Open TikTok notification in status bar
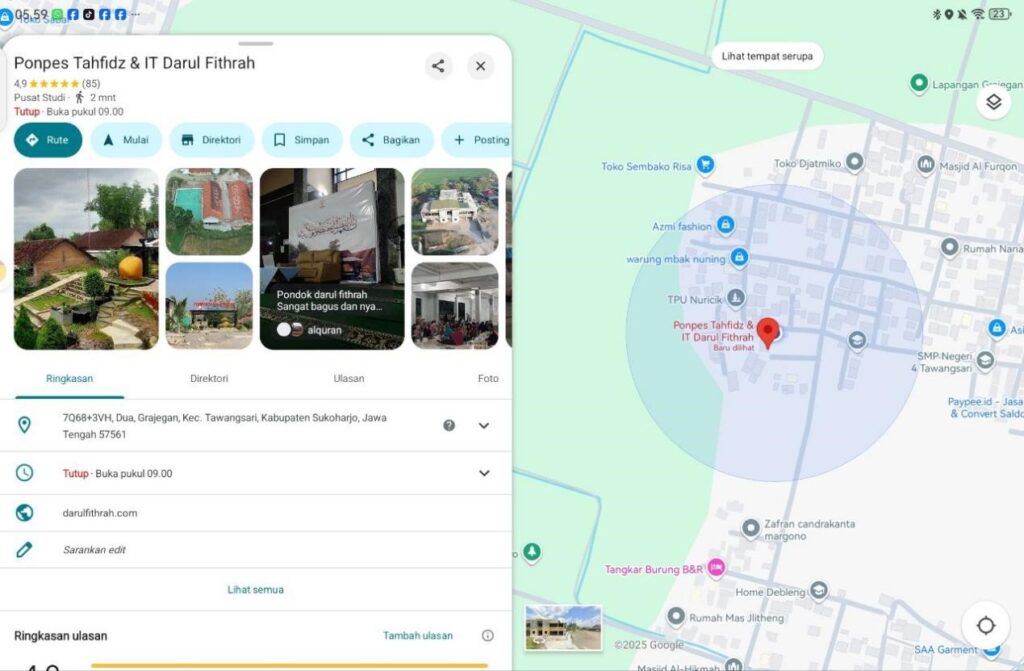This screenshot has width=1024, height=671. pos(89,14)
